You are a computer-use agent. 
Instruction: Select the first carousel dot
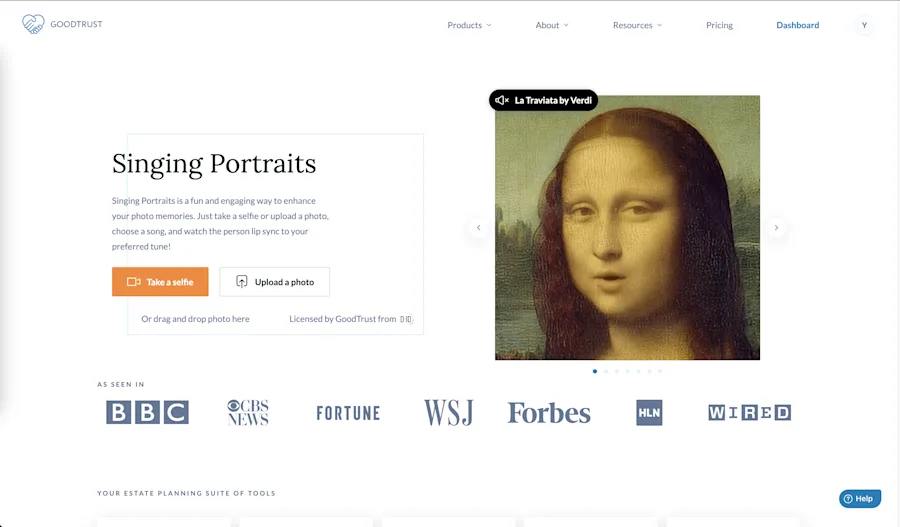tap(595, 371)
